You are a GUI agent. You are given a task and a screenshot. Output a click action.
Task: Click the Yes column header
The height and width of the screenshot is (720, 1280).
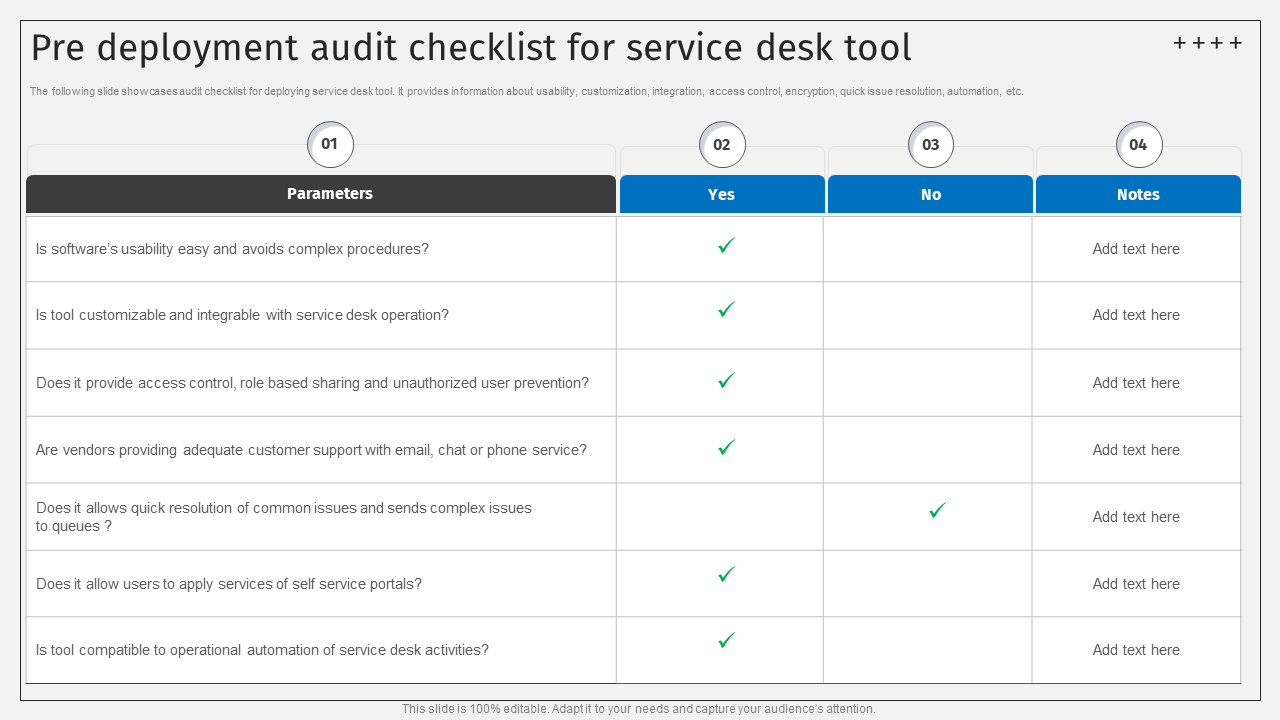[x=721, y=195]
